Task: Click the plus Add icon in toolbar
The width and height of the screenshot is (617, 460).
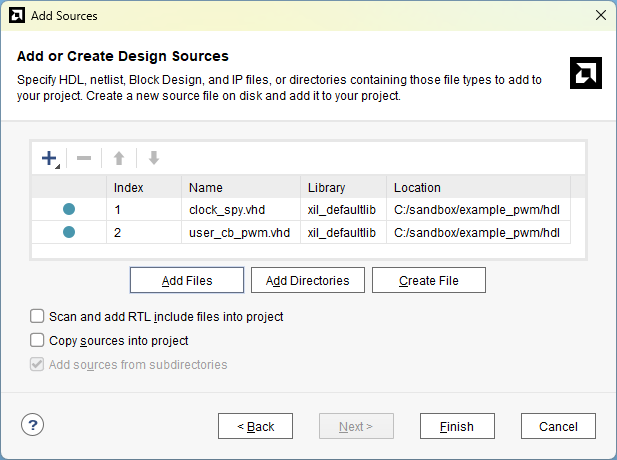Action: tap(49, 158)
